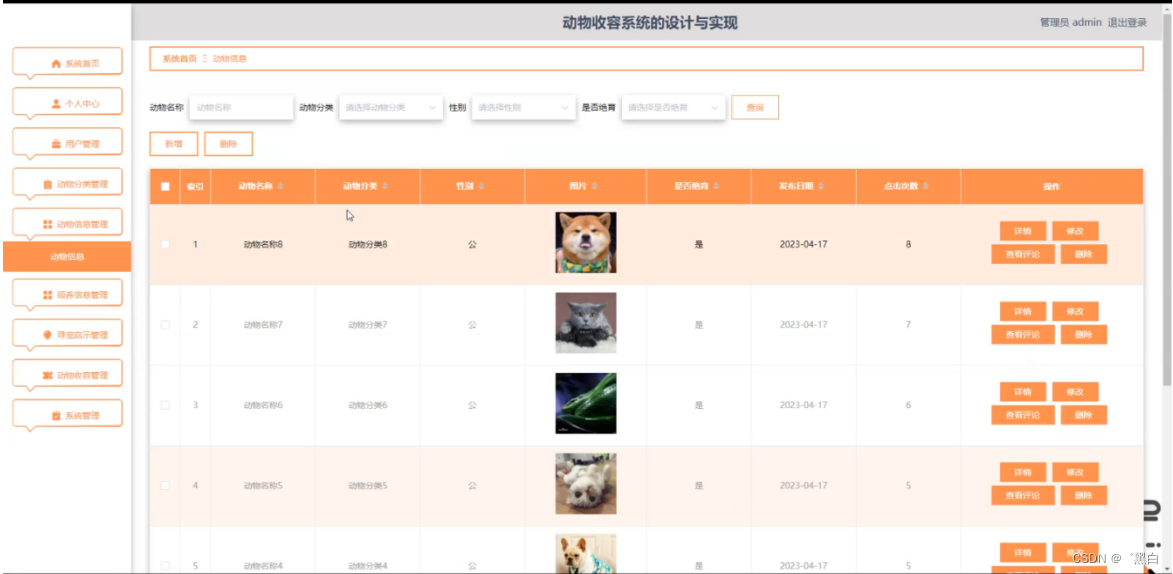
Task: Open the 动物分类 filter dropdown
Action: (x=391, y=108)
